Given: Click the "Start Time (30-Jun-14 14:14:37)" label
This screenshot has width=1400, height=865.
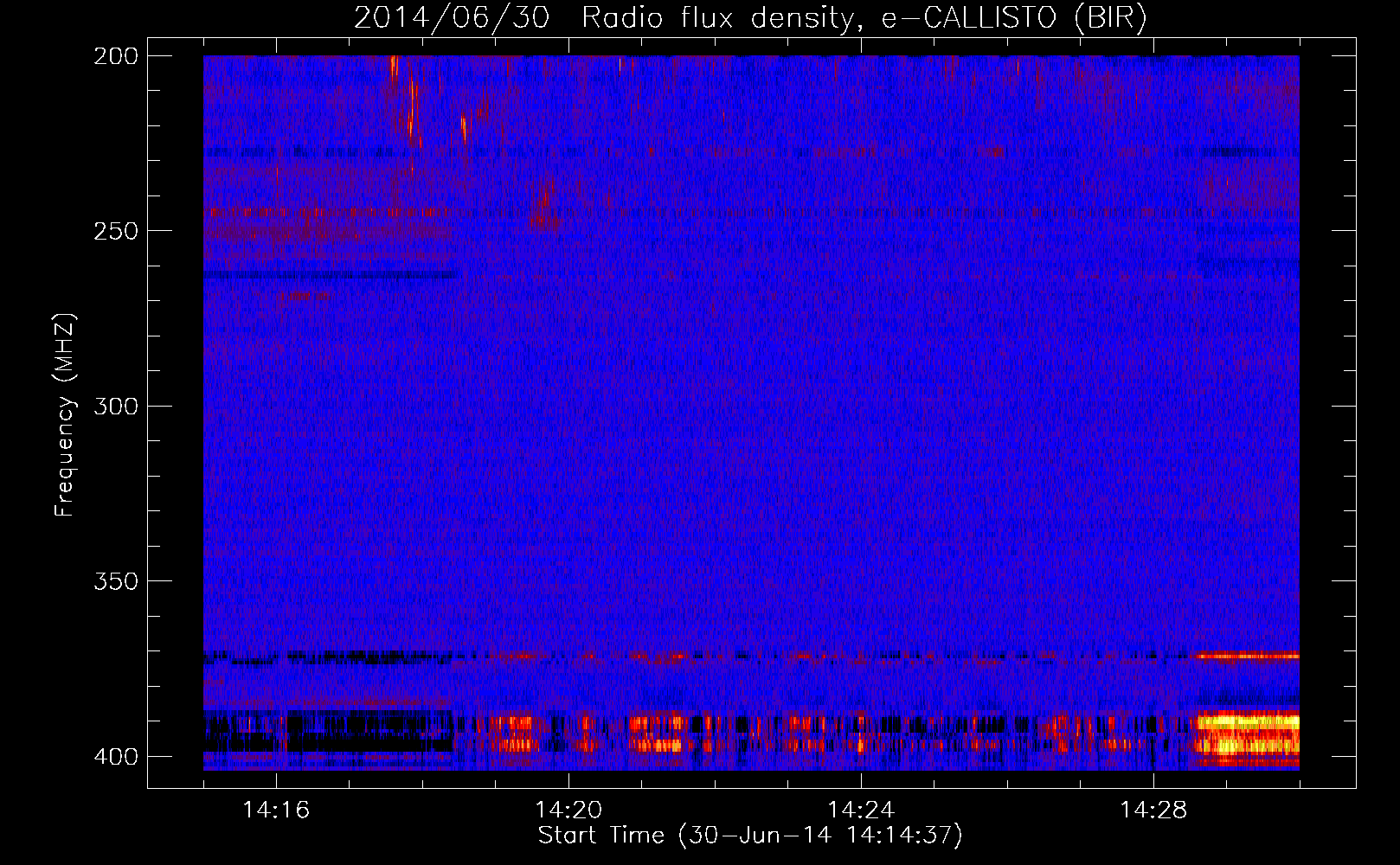Looking at the screenshot, I should coord(750,836).
